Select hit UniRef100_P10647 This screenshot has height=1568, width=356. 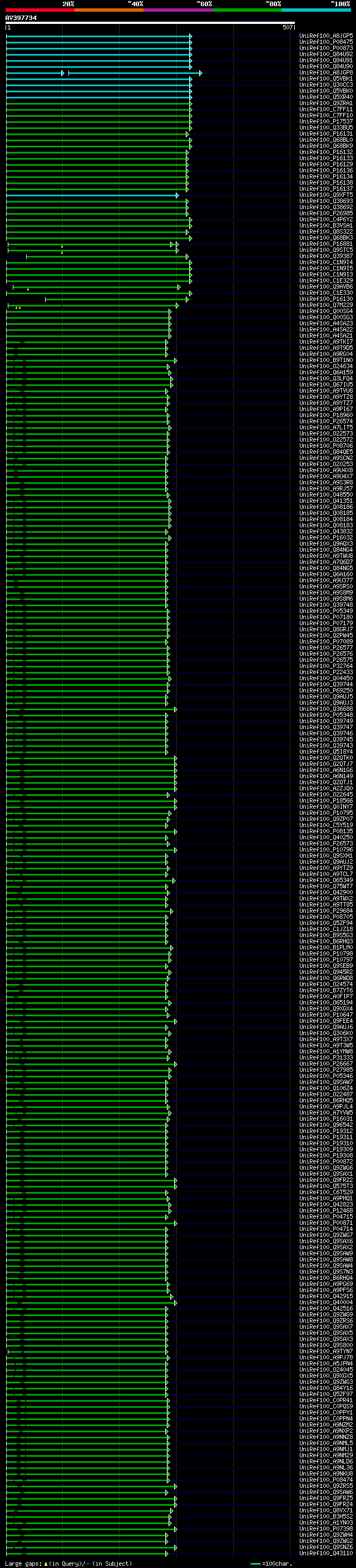coord(325,1015)
